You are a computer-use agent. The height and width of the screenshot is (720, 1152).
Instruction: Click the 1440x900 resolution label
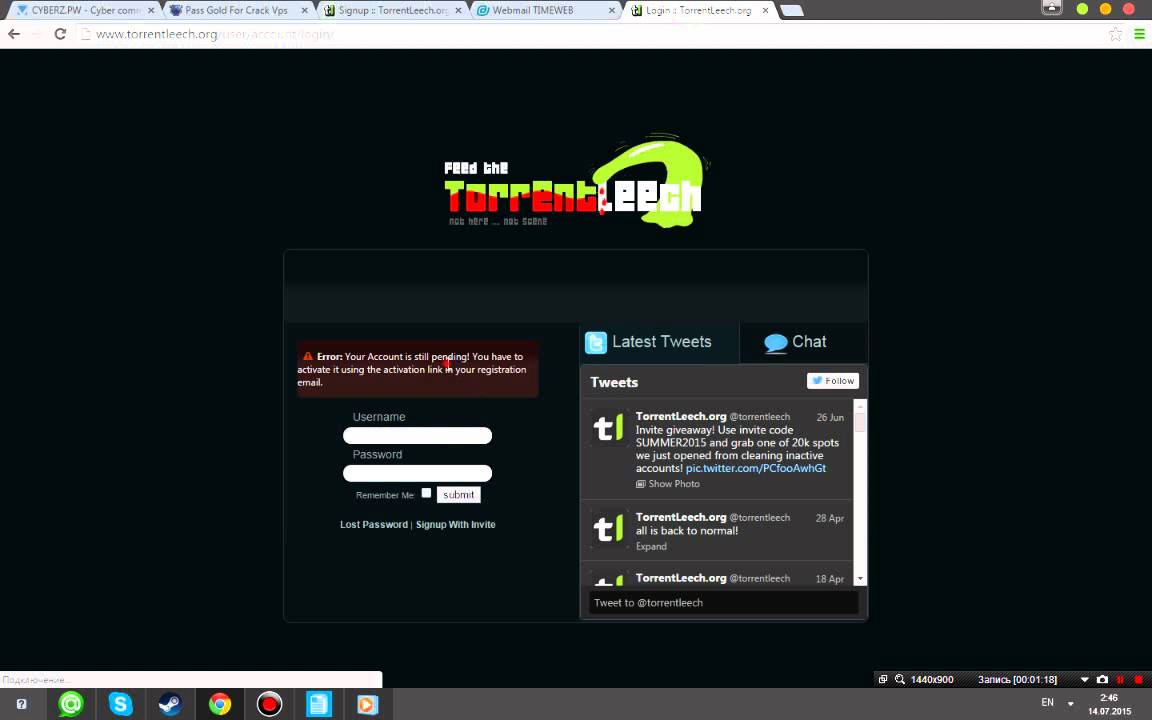pos(932,680)
